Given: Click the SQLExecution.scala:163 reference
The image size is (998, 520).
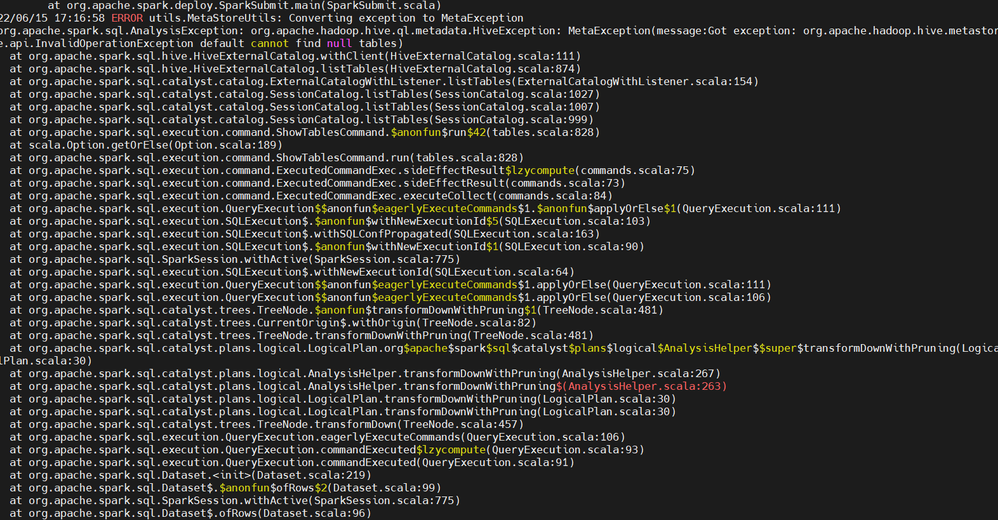Looking at the screenshot, I should coord(523,234).
